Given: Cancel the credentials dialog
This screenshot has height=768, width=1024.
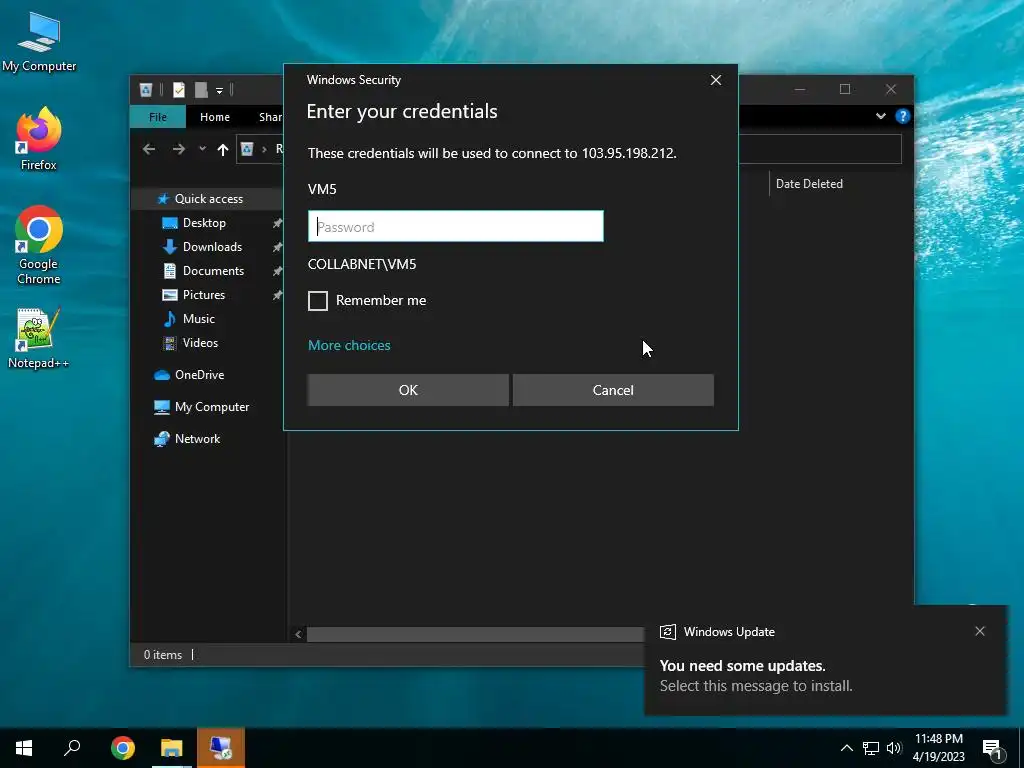Looking at the screenshot, I should pyautogui.click(x=613, y=390).
